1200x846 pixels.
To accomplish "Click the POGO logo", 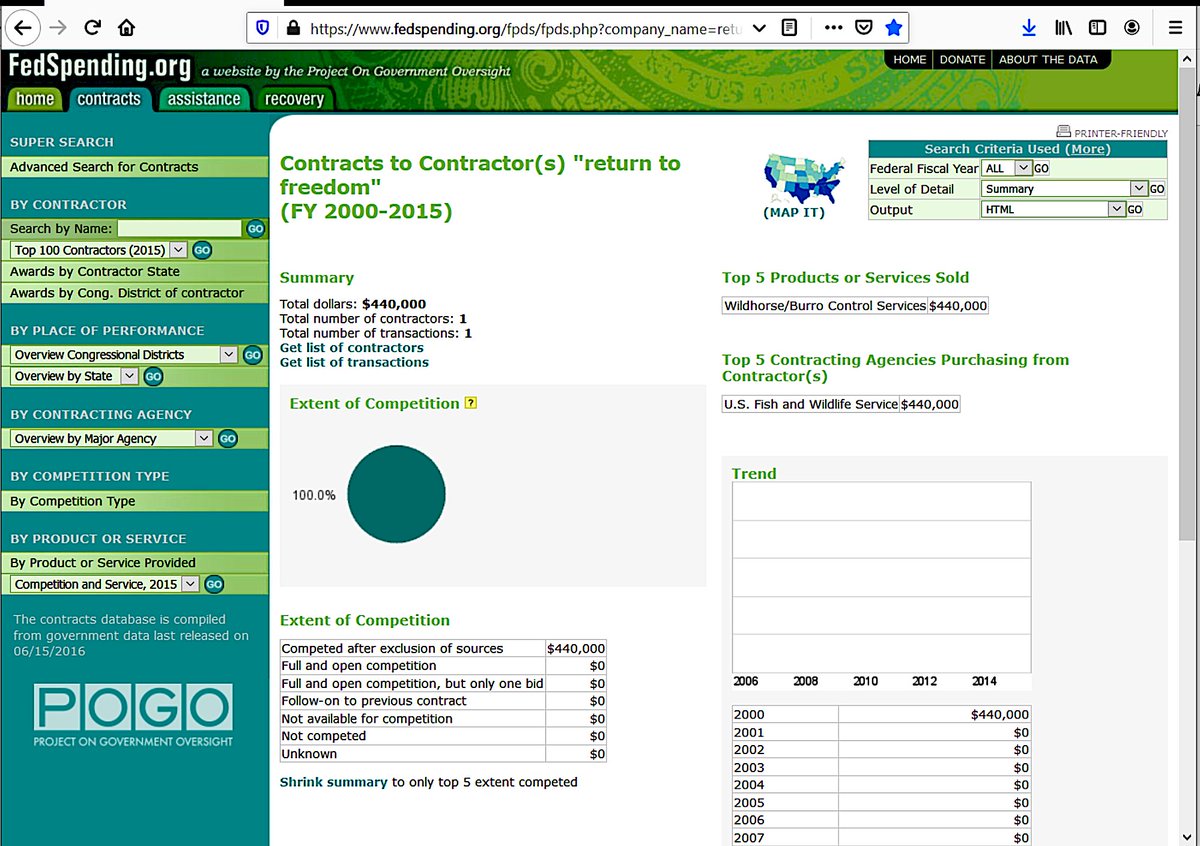I will (133, 716).
